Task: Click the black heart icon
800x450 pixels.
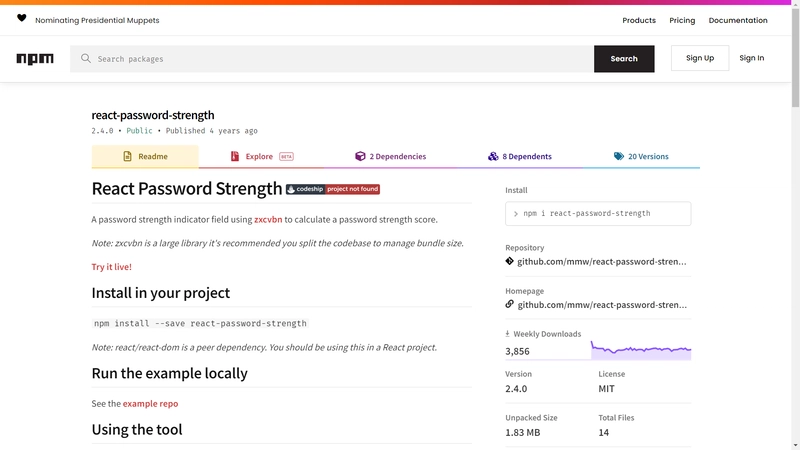Action: coord(22,19)
